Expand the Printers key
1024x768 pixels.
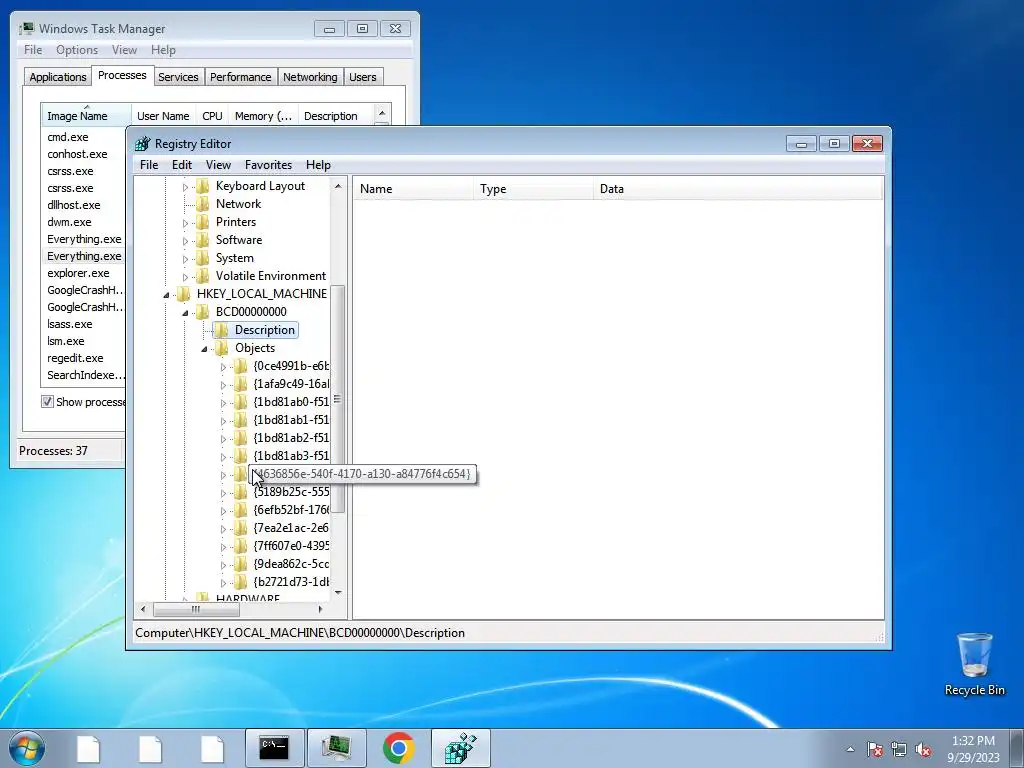point(185,223)
